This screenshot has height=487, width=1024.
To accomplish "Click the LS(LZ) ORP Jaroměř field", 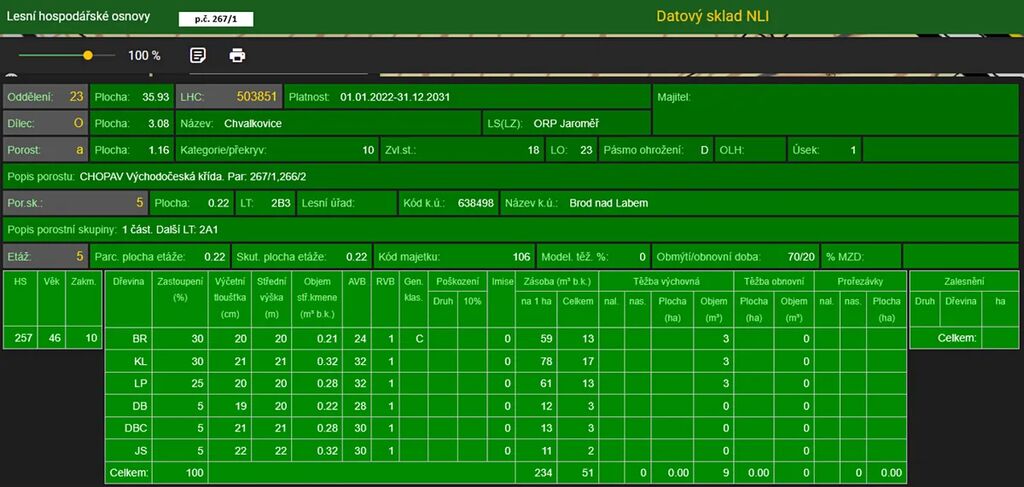I will coord(565,123).
